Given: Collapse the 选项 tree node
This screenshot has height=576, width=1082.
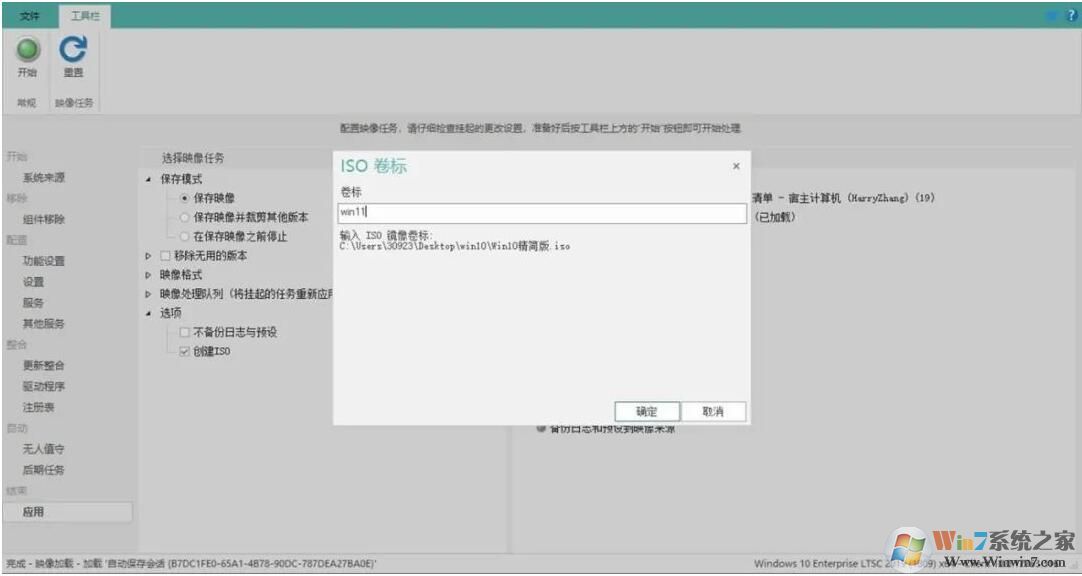Looking at the screenshot, I should [x=149, y=314].
